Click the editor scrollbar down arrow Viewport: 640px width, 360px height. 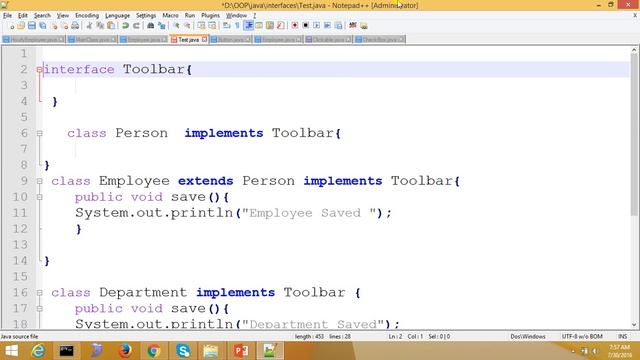pyautogui.click(x=634, y=325)
